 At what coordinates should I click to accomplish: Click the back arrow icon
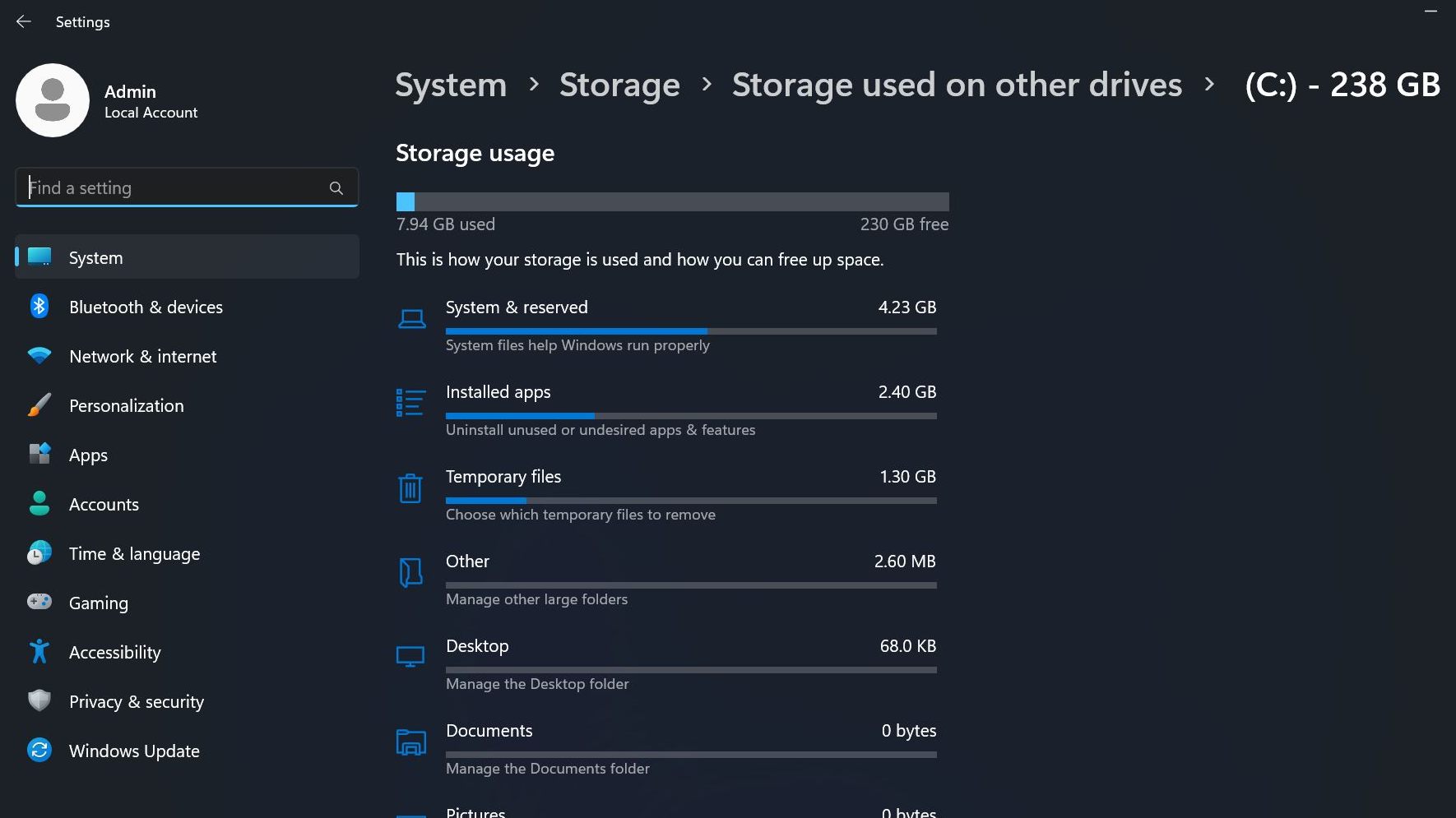point(24,22)
